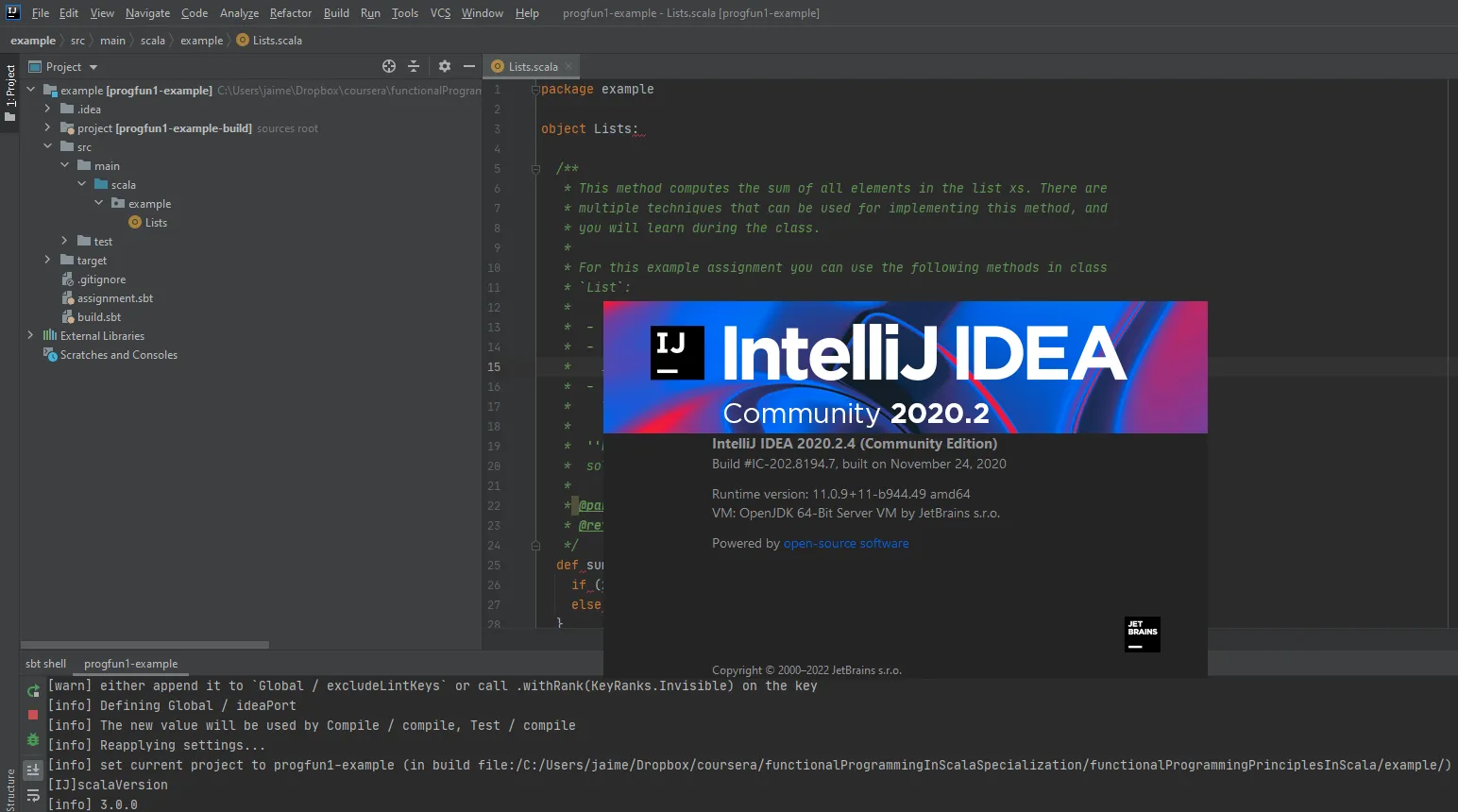The height and width of the screenshot is (812, 1458).
Task: Click the scala source folder icon
Action: pyautogui.click(x=101, y=185)
